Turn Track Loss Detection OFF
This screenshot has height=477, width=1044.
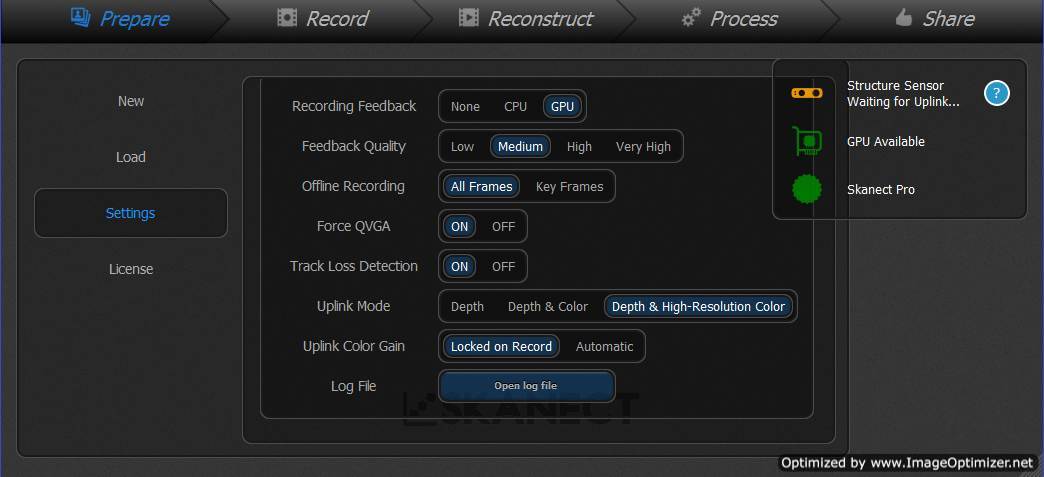503,266
